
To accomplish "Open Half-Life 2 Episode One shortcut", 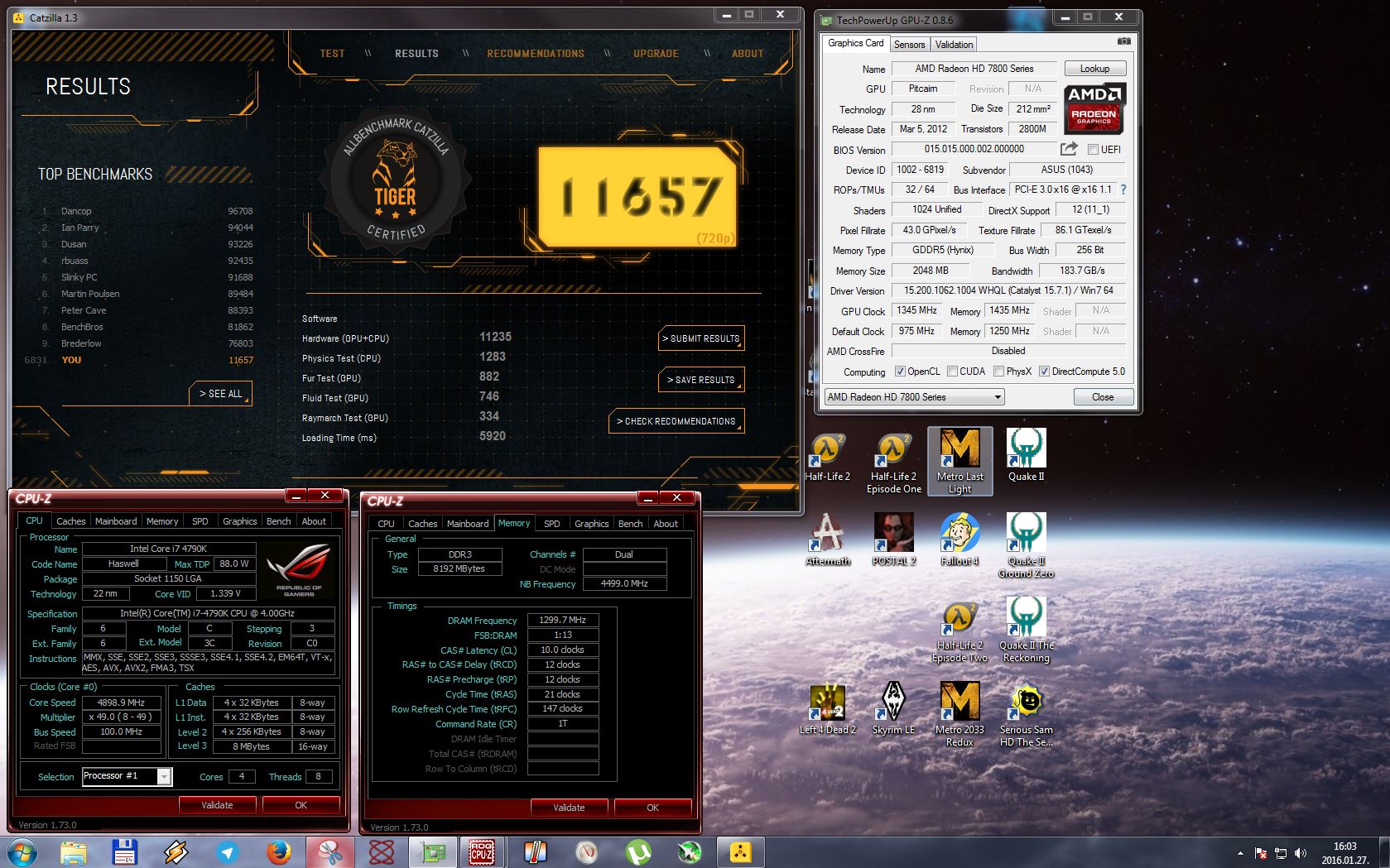I will pos(893,462).
